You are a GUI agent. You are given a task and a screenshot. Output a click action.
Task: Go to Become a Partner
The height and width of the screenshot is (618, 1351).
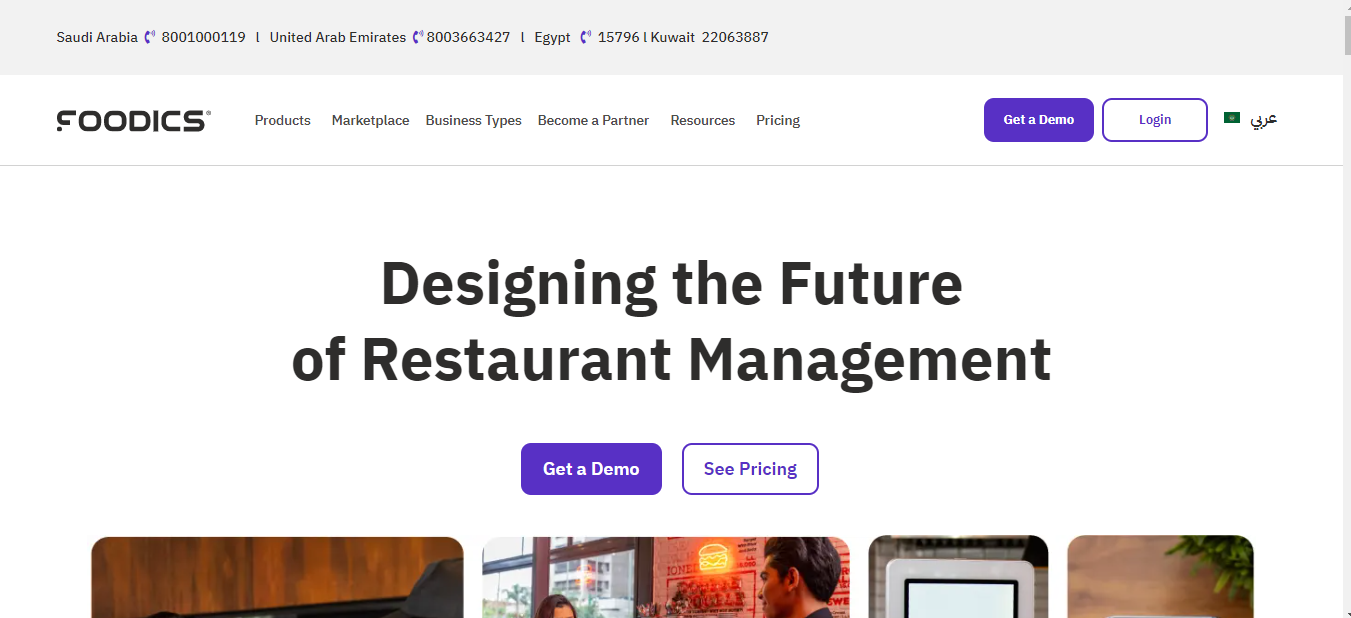593,120
